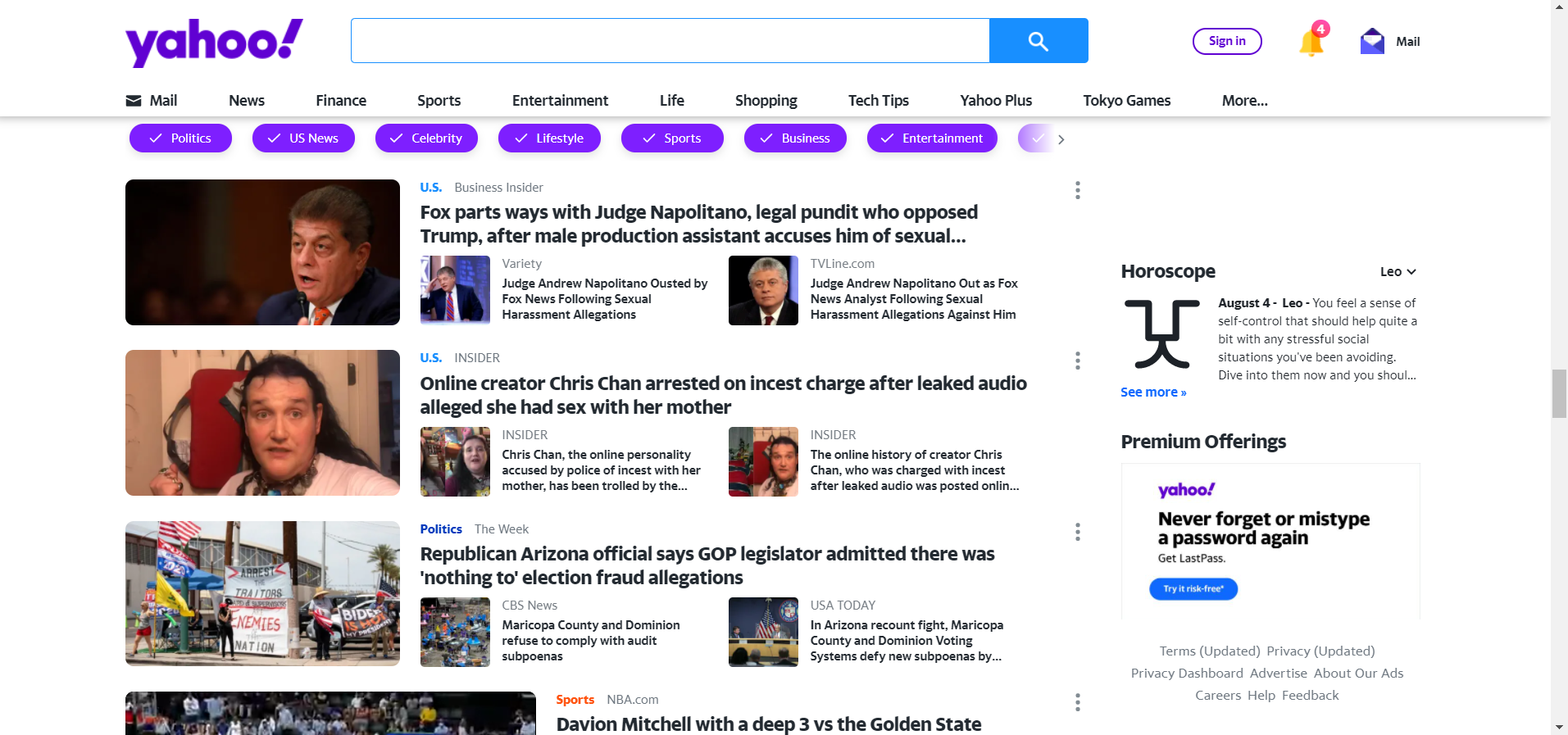Click the Leo horoscope symbol
1568x735 pixels.
click(x=1162, y=333)
